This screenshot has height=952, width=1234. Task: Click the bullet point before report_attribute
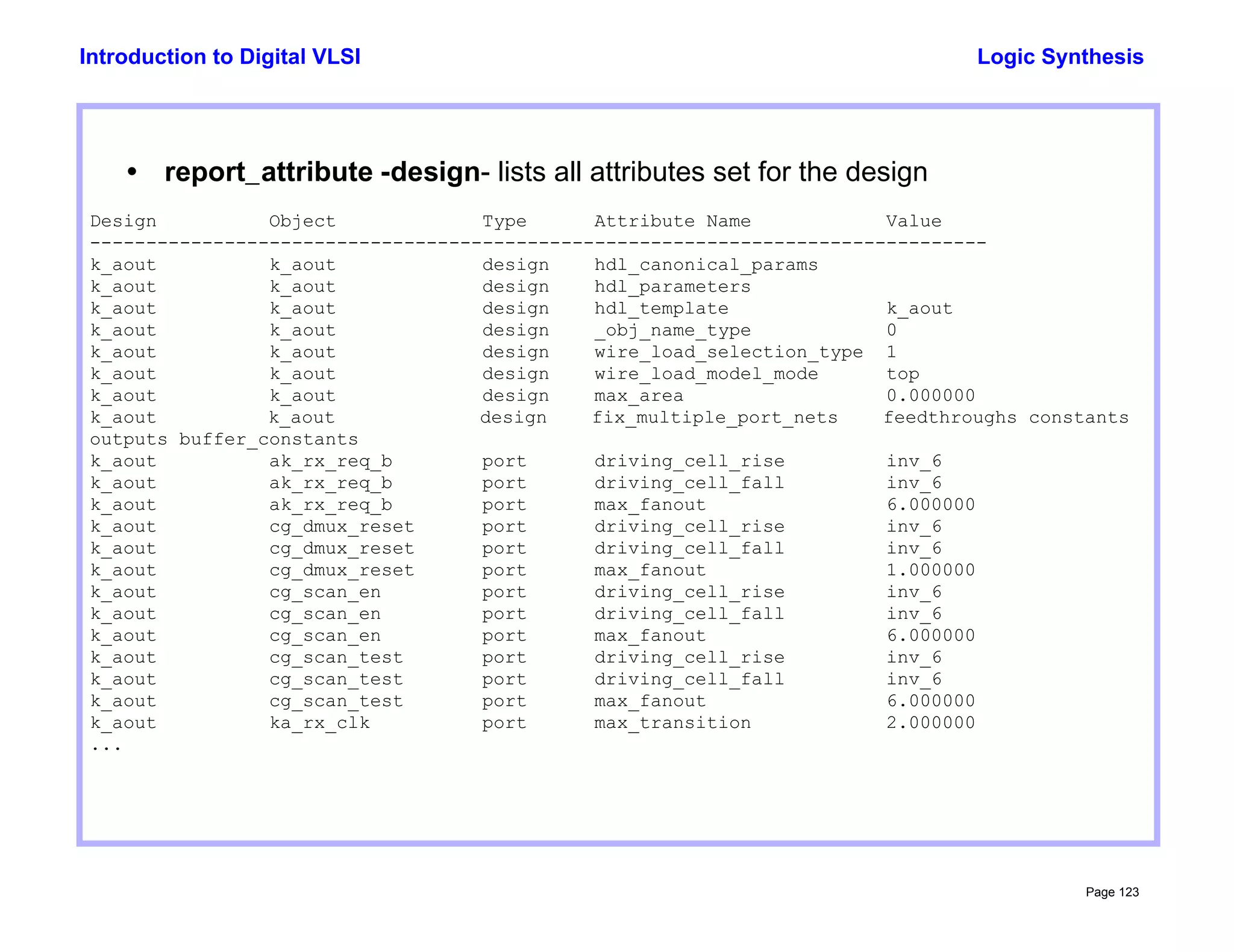pyautogui.click(x=132, y=173)
